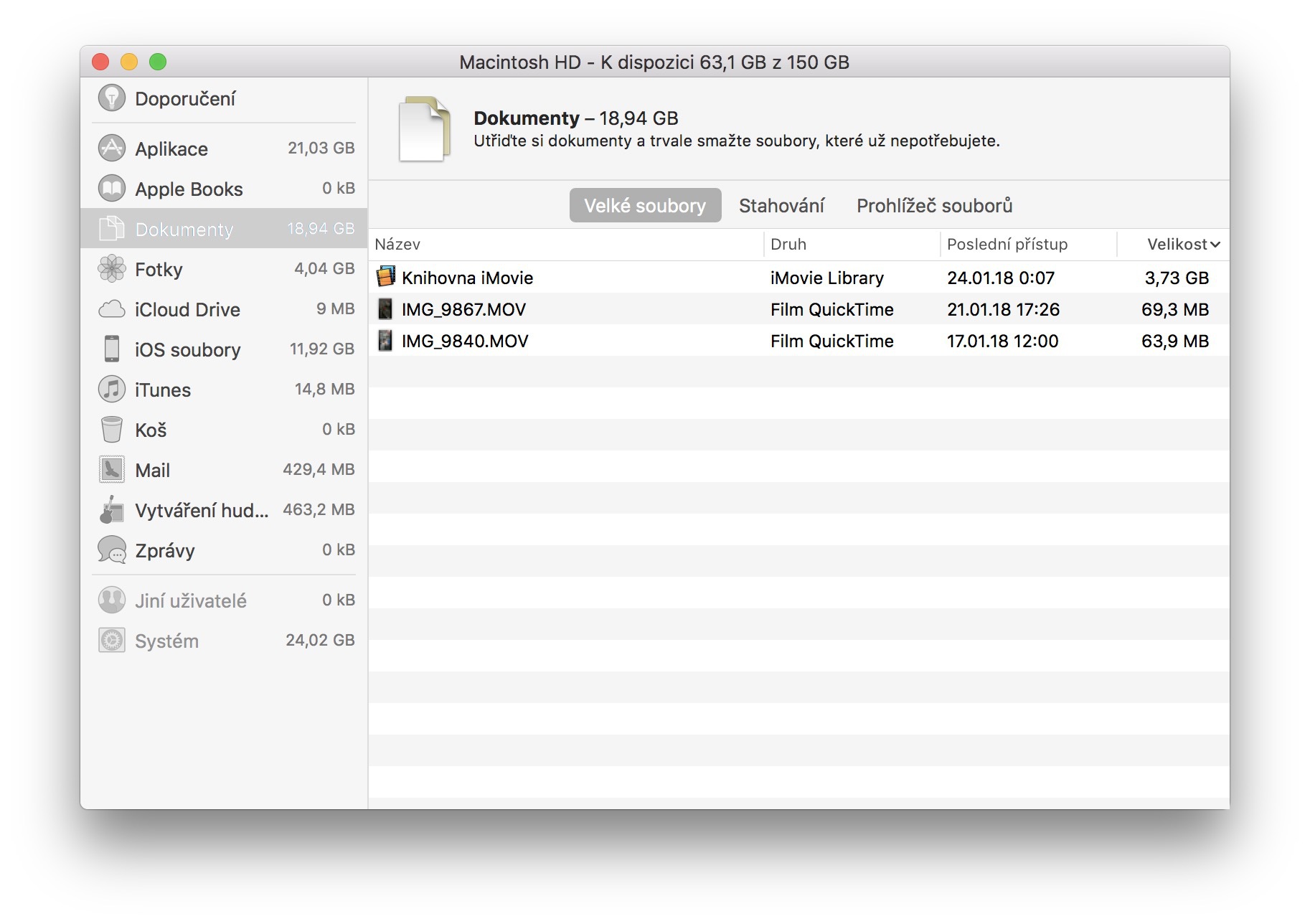The width and height of the screenshot is (1310, 924).
Task: Select Dokumenty in the sidebar
Action: pos(224,229)
